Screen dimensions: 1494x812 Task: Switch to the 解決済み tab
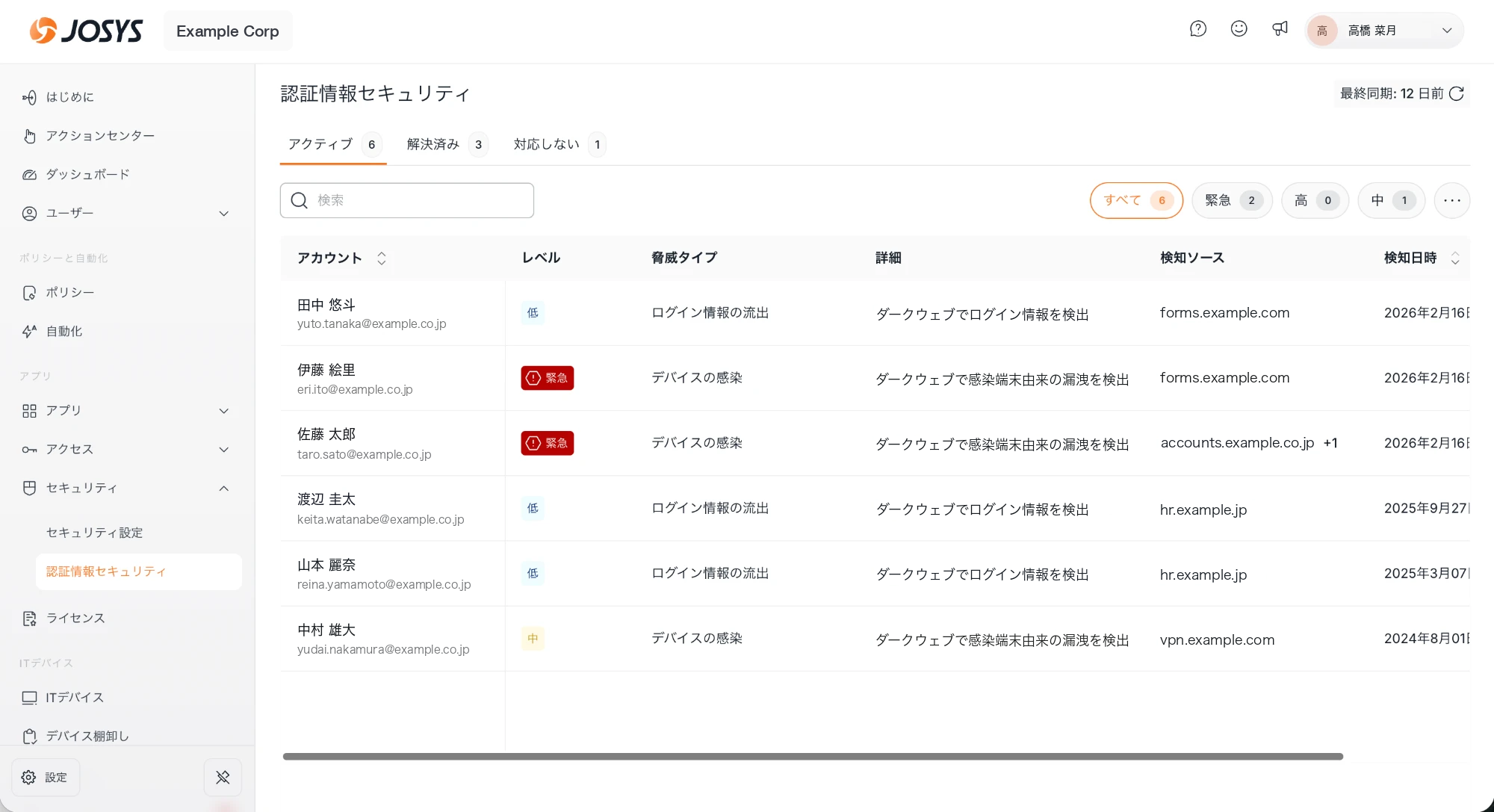coord(447,145)
